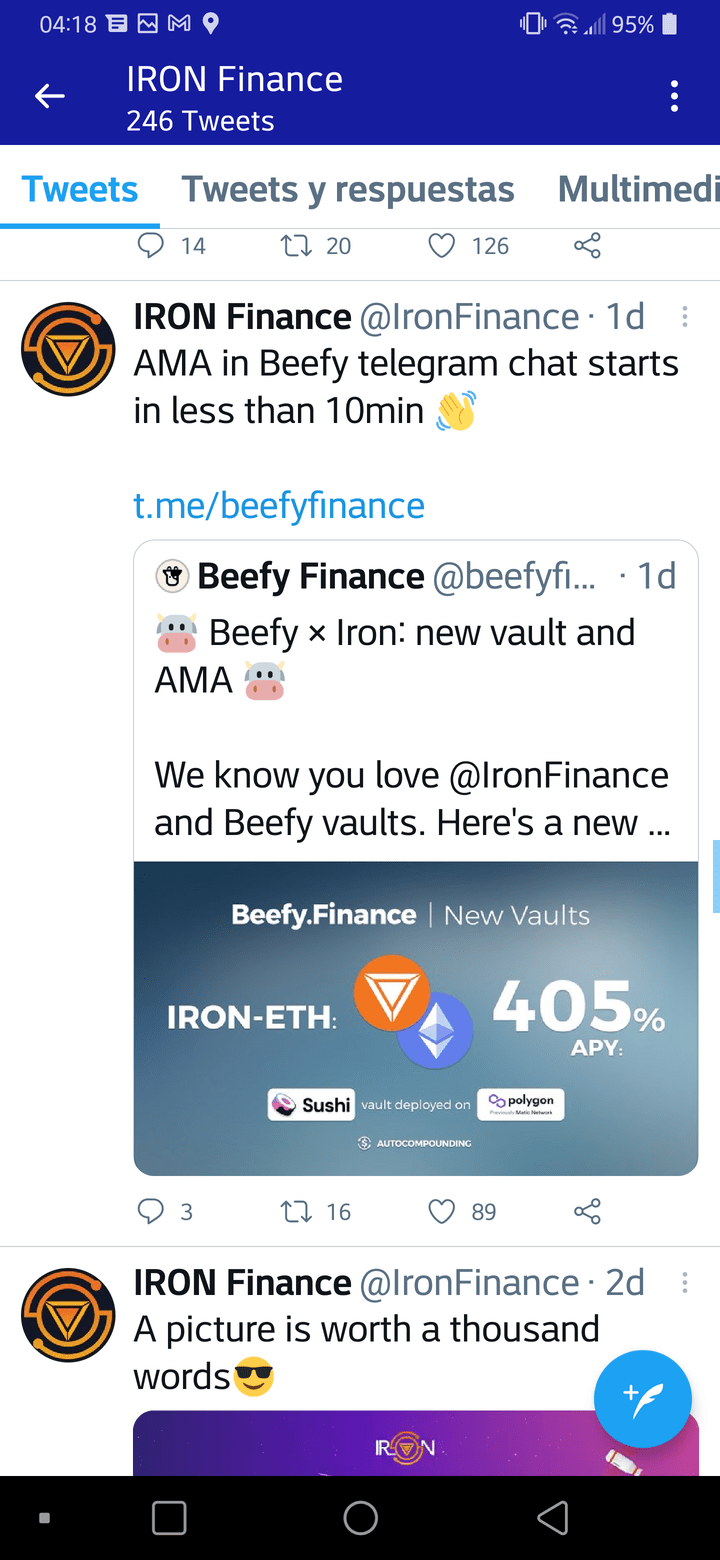This screenshot has width=720, height=1560.
Task: Open the t.me/beefyfinance link
Action: 279,505
